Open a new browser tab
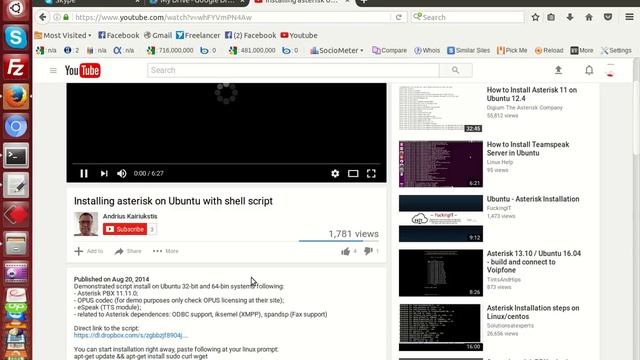 pyautogui.click(x=364, y=2)
